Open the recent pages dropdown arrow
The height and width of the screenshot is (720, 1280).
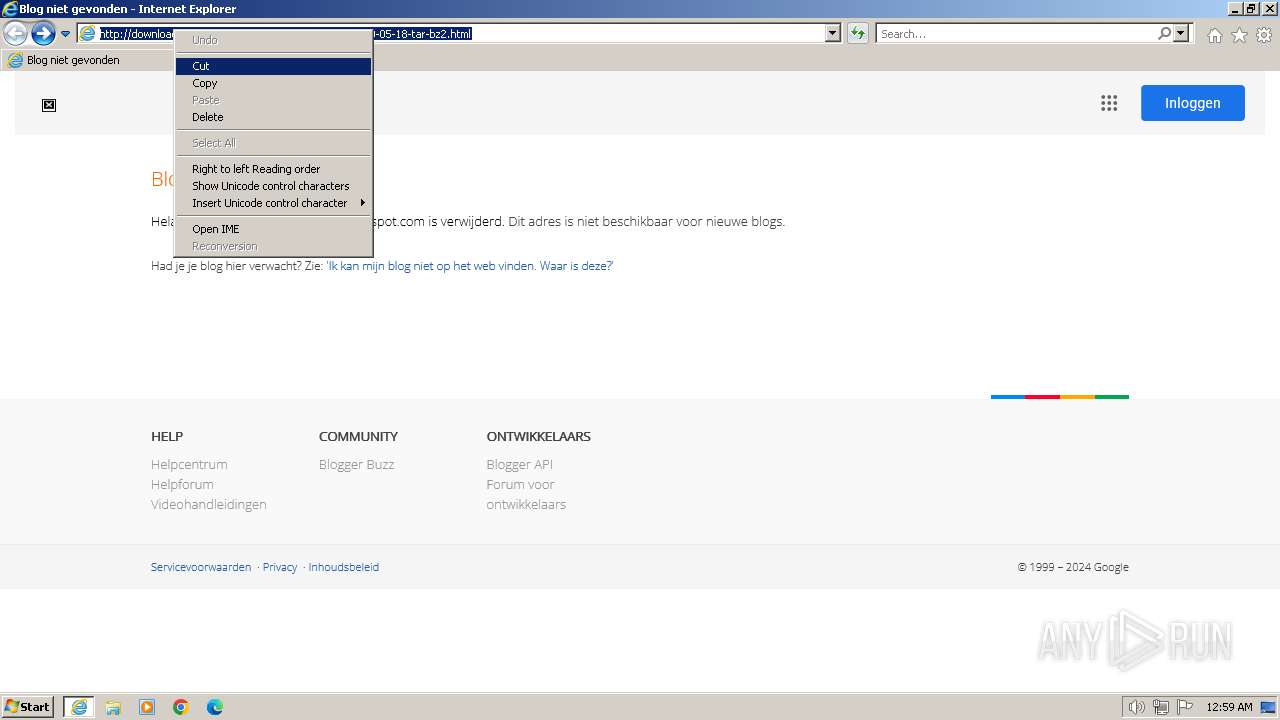[66, 34]
